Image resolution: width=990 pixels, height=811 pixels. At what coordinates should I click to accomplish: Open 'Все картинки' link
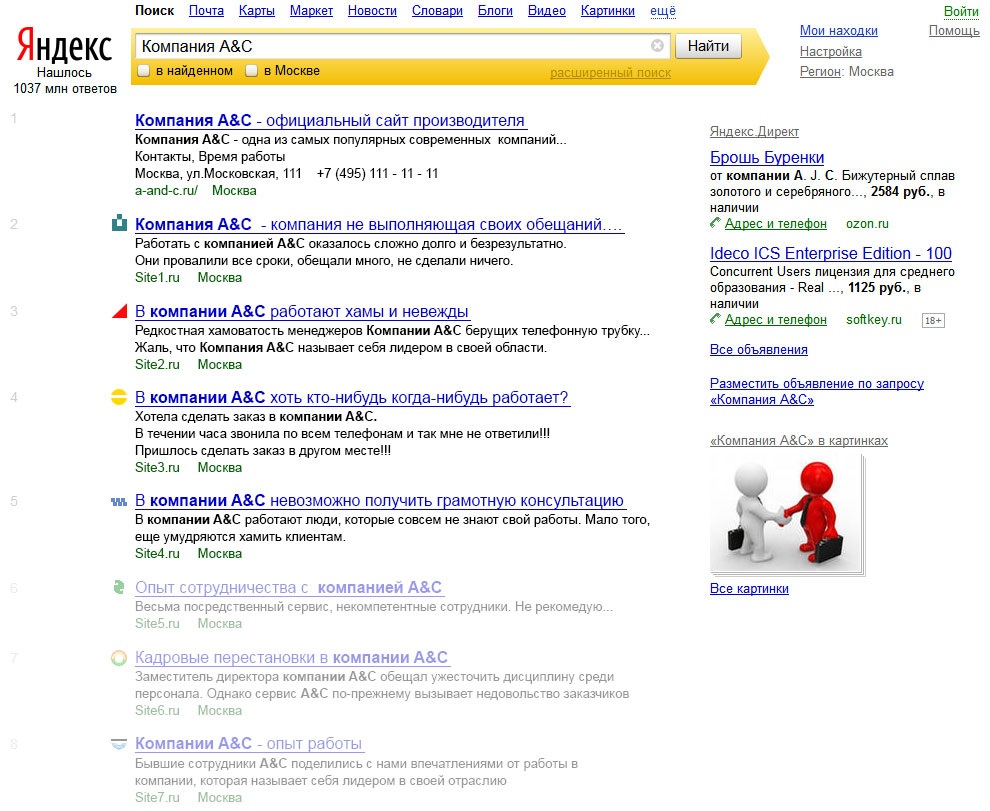pos(749,589)
